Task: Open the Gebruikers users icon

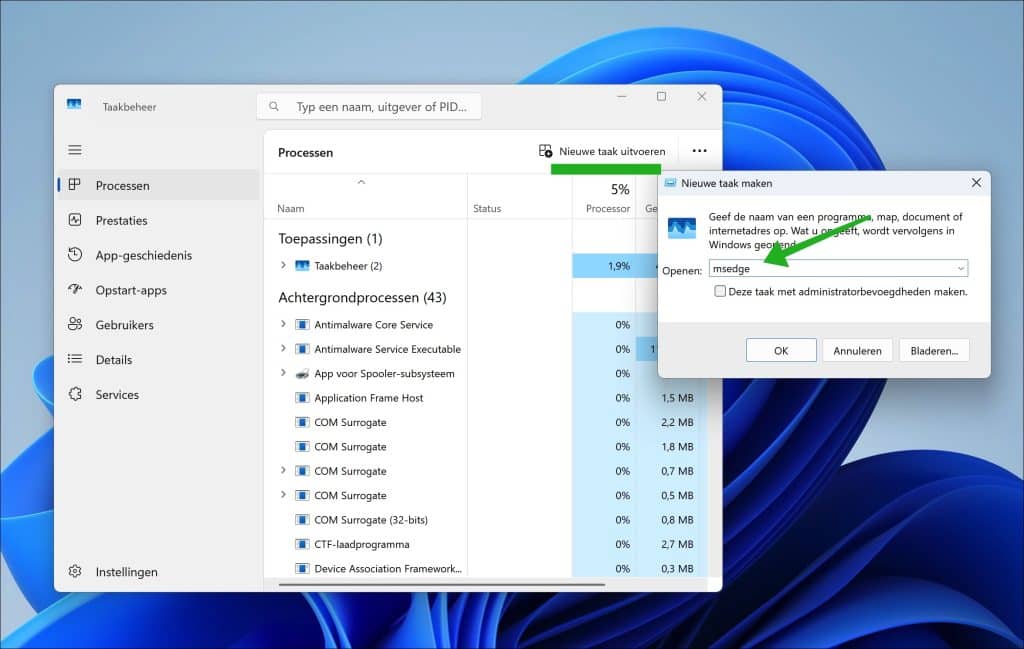Action: click(x=75, y=324)
